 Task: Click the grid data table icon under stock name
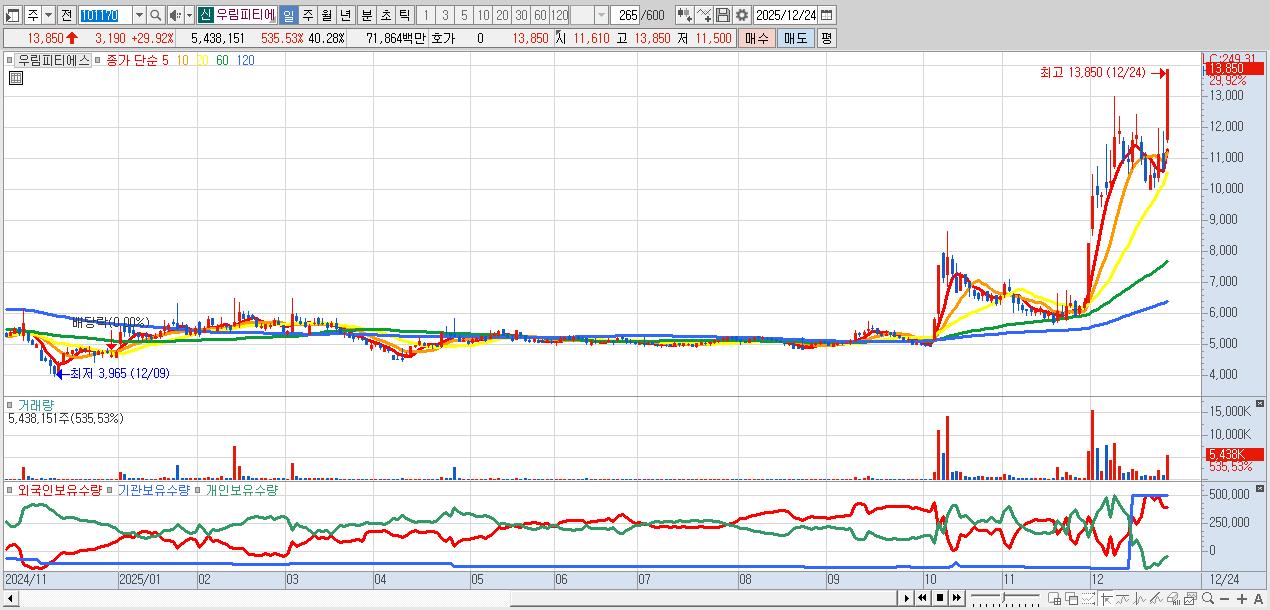click(15, 78)
